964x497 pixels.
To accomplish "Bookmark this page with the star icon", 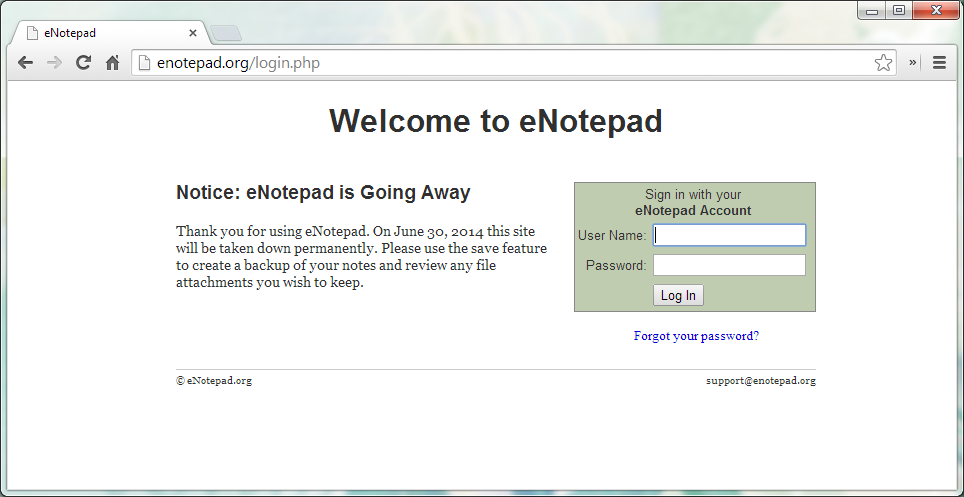I will 883,63.
